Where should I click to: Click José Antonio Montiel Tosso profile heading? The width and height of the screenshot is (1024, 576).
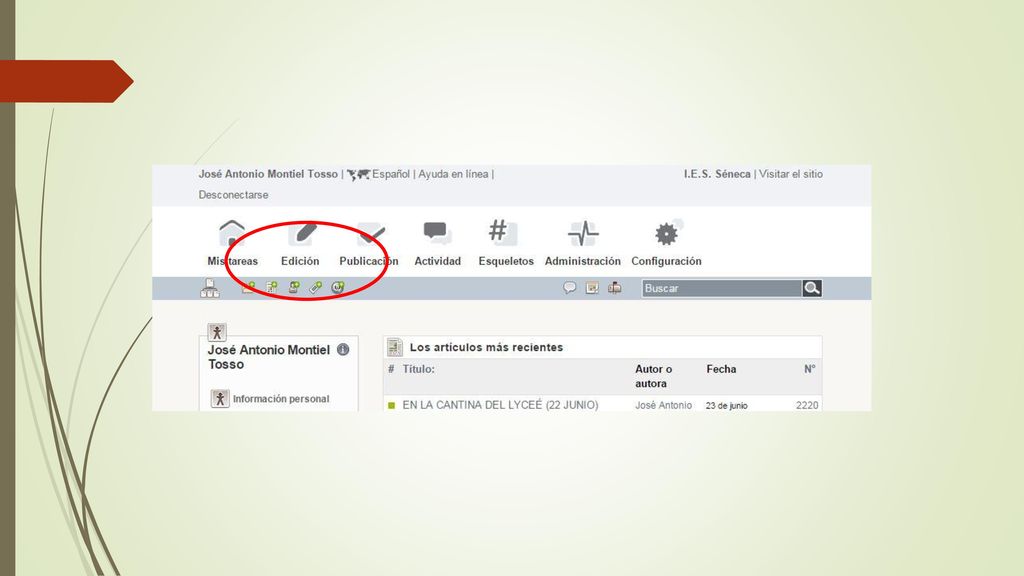click(x=269, y=357)
